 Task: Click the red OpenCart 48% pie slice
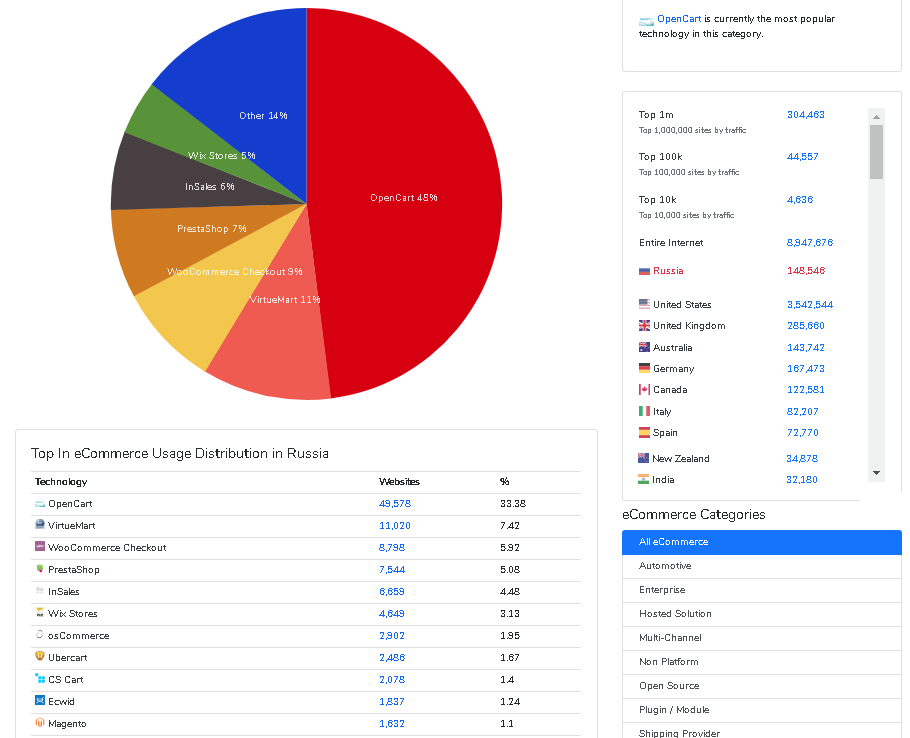click(406, 203)
